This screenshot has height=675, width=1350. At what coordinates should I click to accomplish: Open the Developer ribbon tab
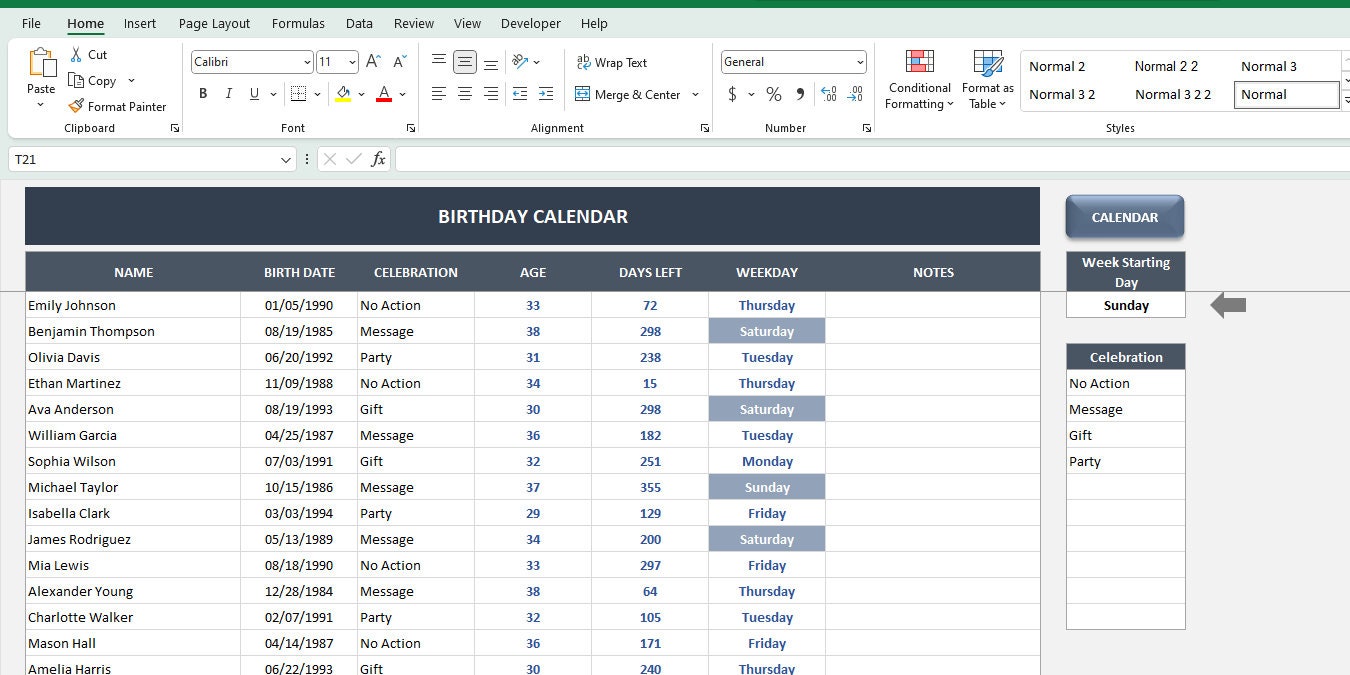[x=530, y=23]
